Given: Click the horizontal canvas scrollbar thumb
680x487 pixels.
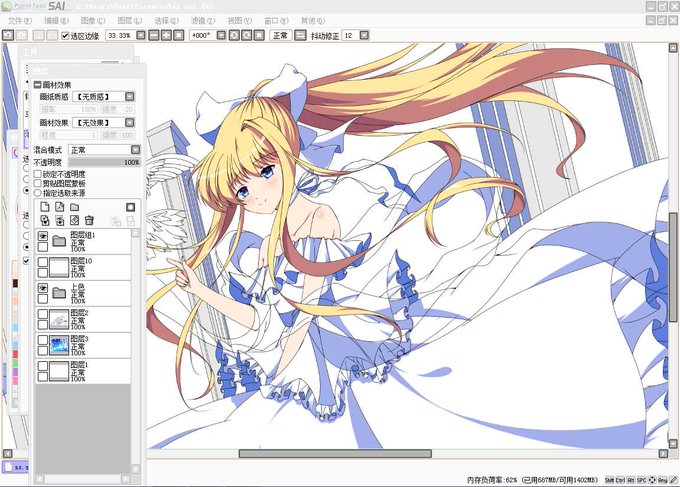Looking at the screenshot, I should pyautogui.click(x=335, y=454).
